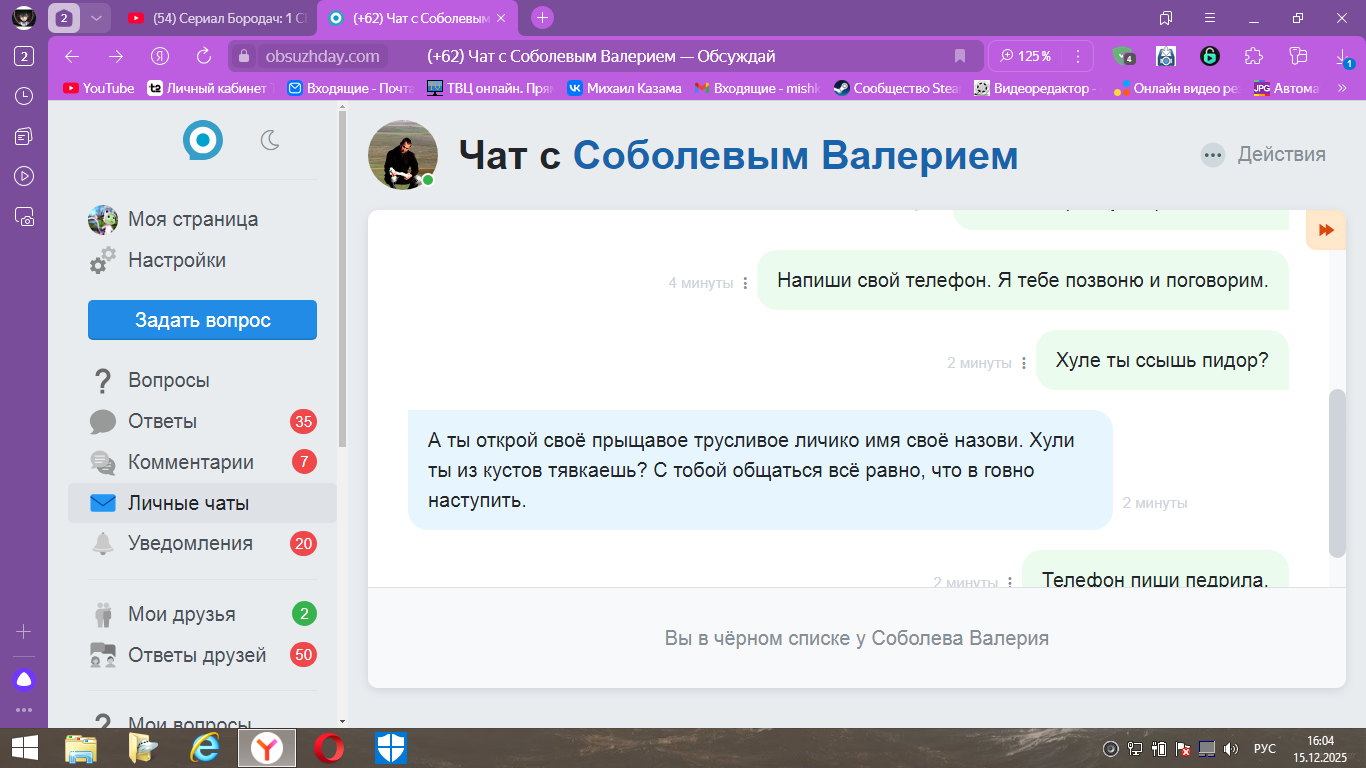Bookmark the page via address bar icon

click(960, 56)
